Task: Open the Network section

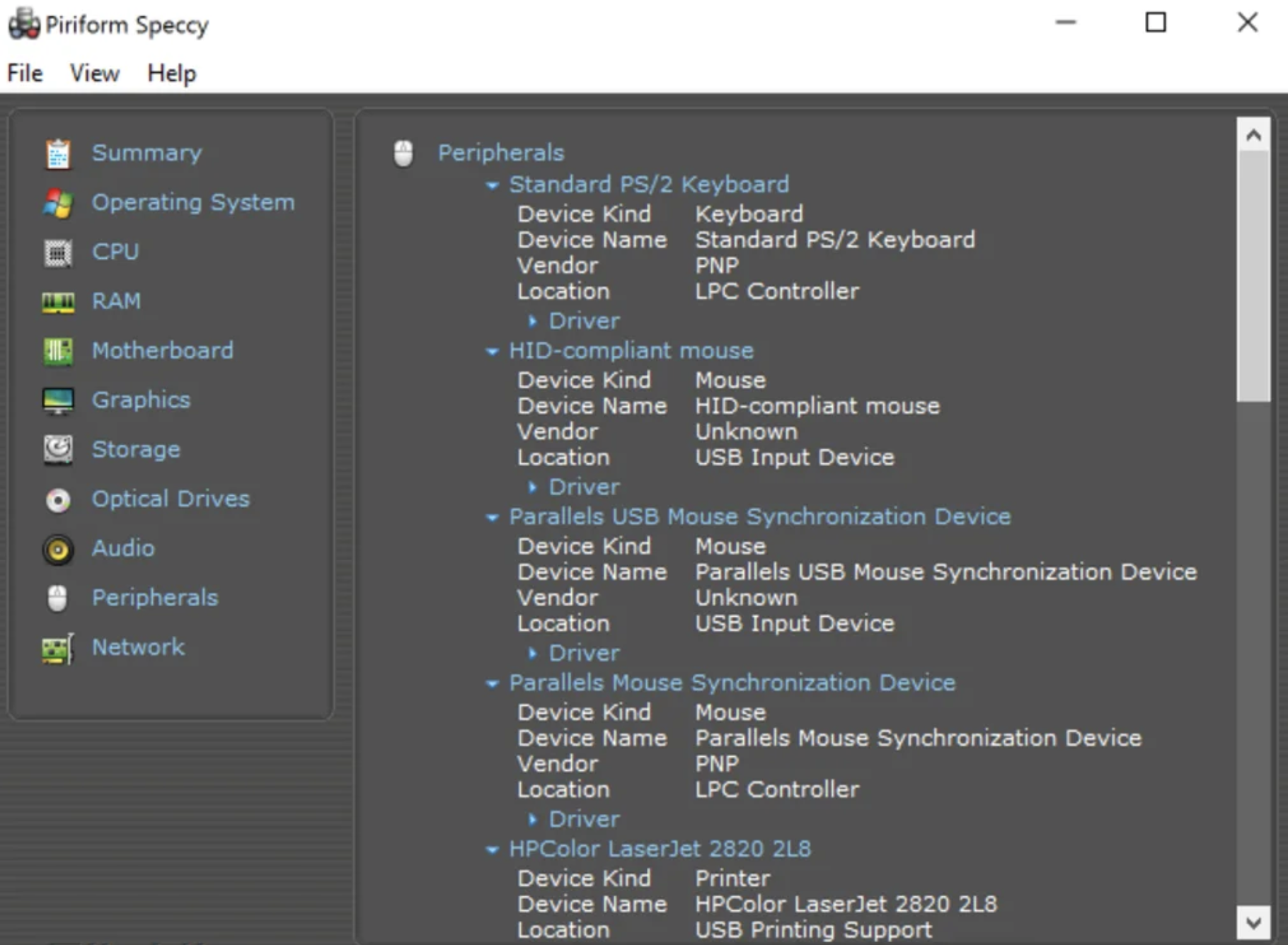Action: click(138, 647)
